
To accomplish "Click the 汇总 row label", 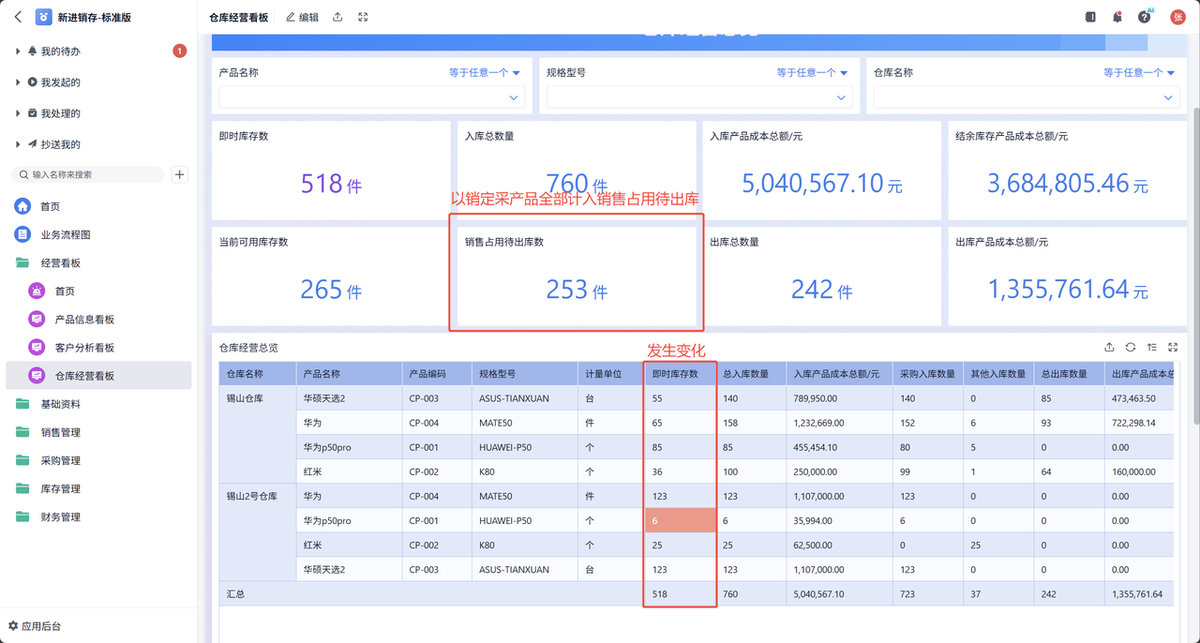I will coord(236,595).
